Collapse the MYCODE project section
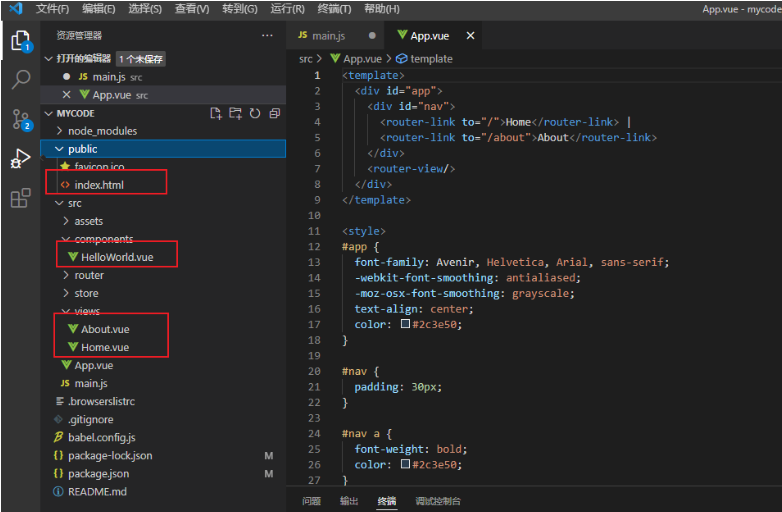This screenshot has width=782, height=512. point(49,114)
